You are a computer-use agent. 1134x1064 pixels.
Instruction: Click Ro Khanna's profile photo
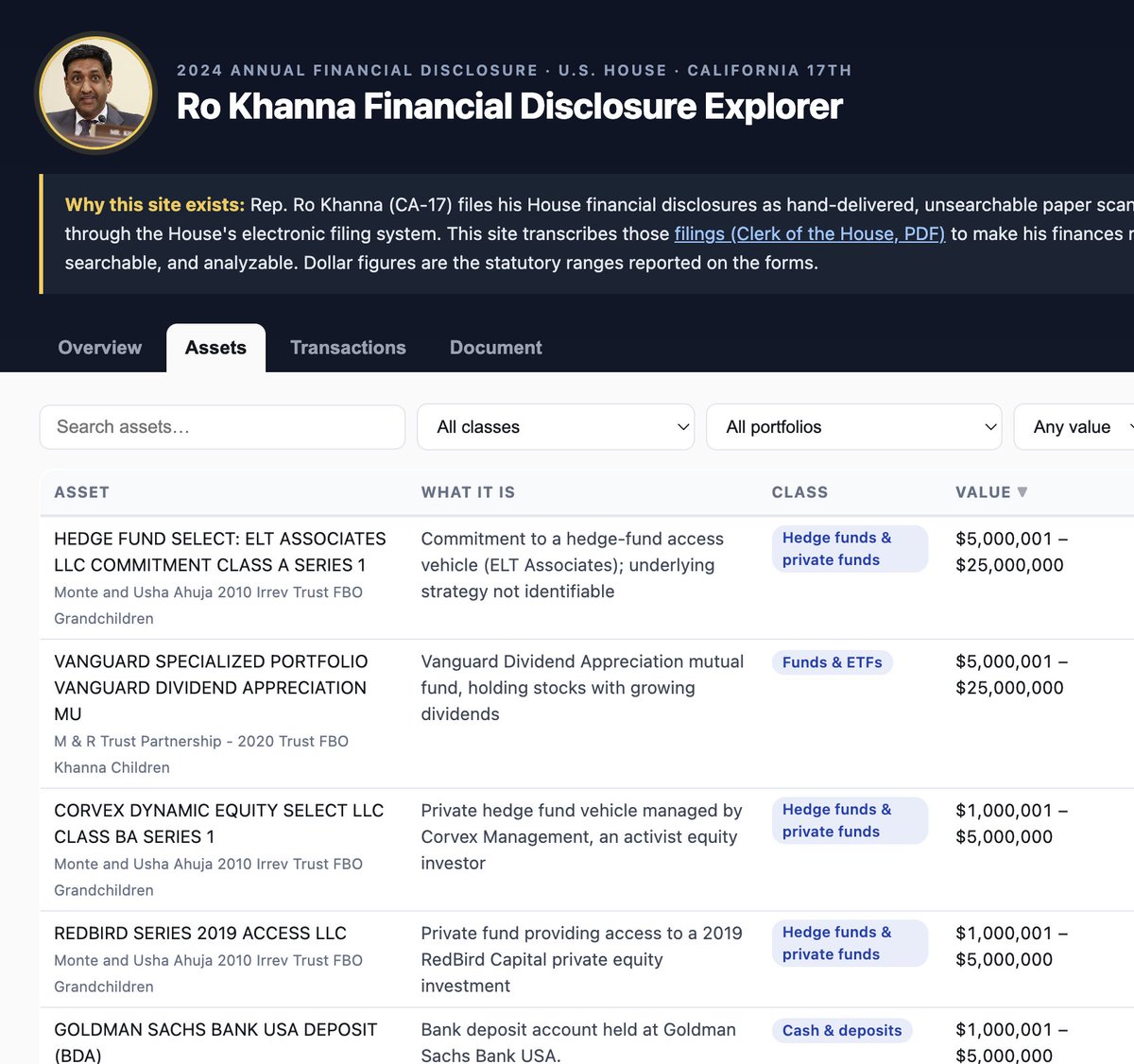pos(96,94)
